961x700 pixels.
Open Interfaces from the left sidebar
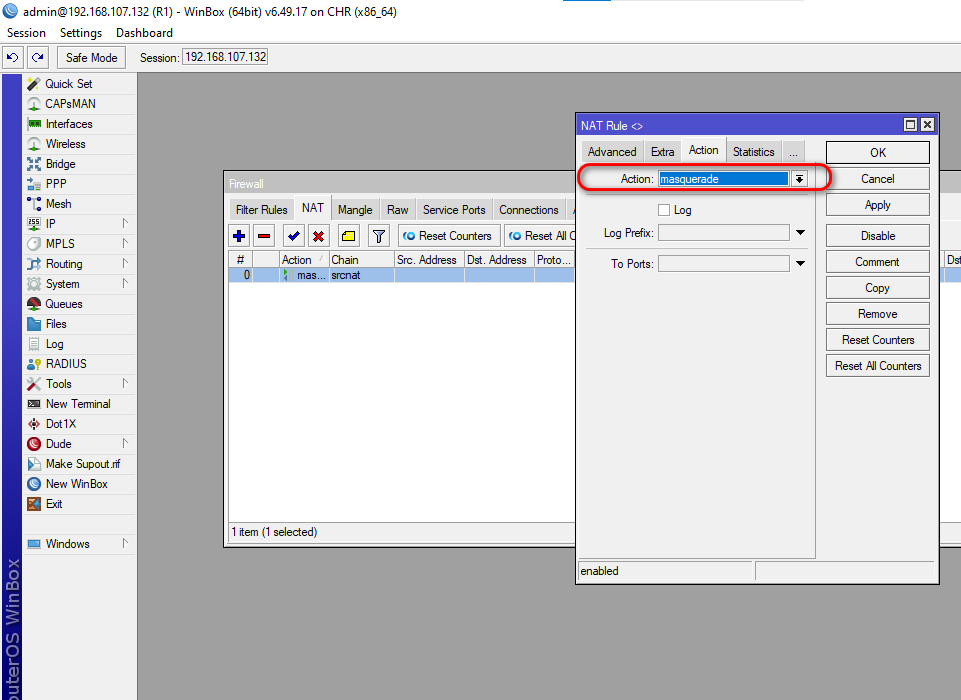point(68,124)
